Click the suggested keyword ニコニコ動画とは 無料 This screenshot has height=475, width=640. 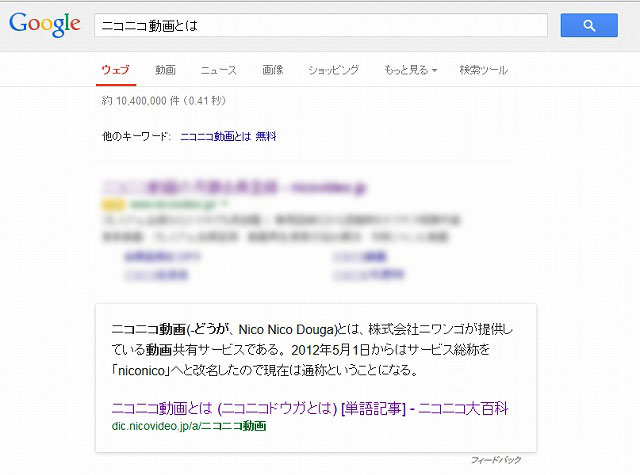228,136
